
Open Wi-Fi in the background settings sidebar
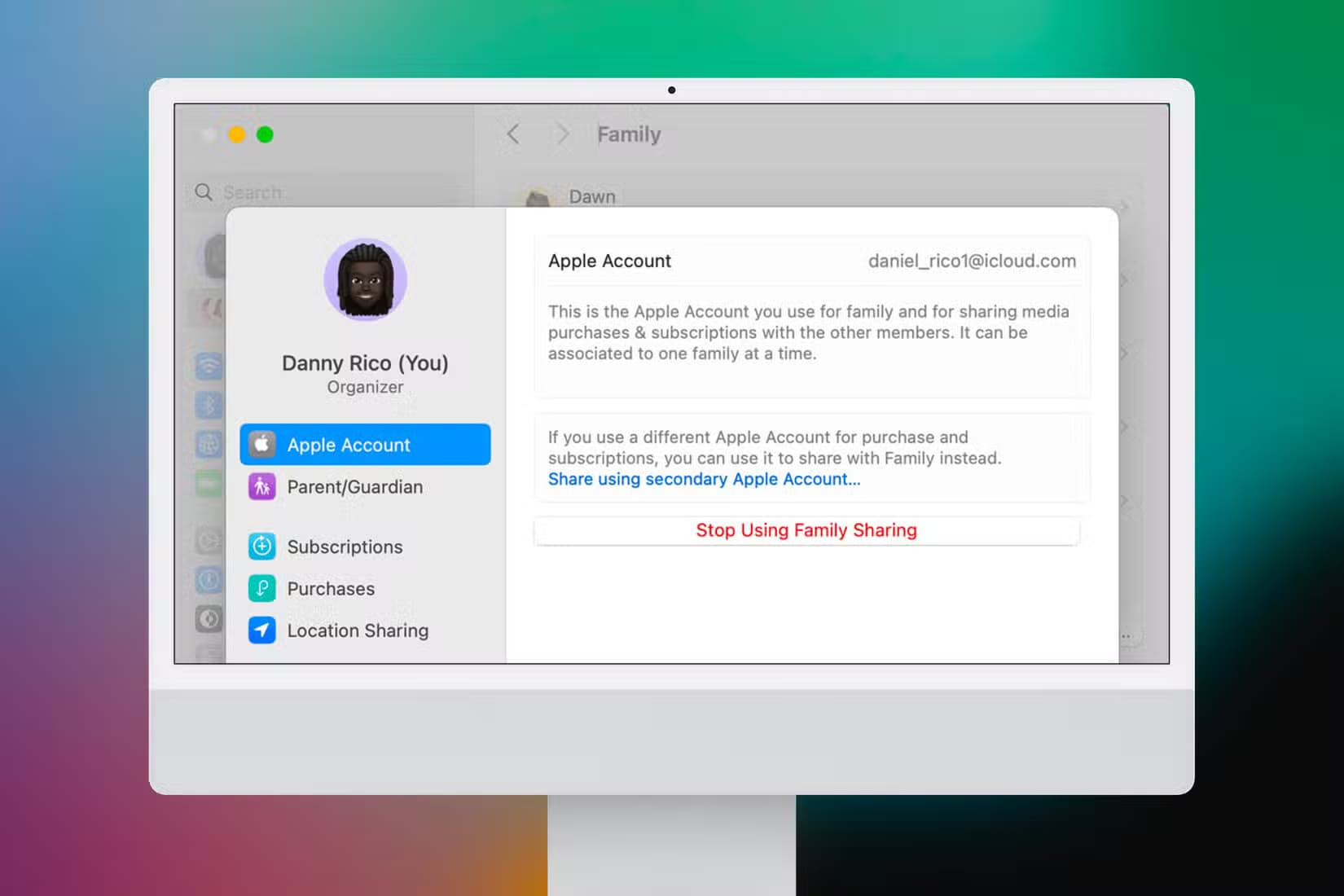[209, 367]
